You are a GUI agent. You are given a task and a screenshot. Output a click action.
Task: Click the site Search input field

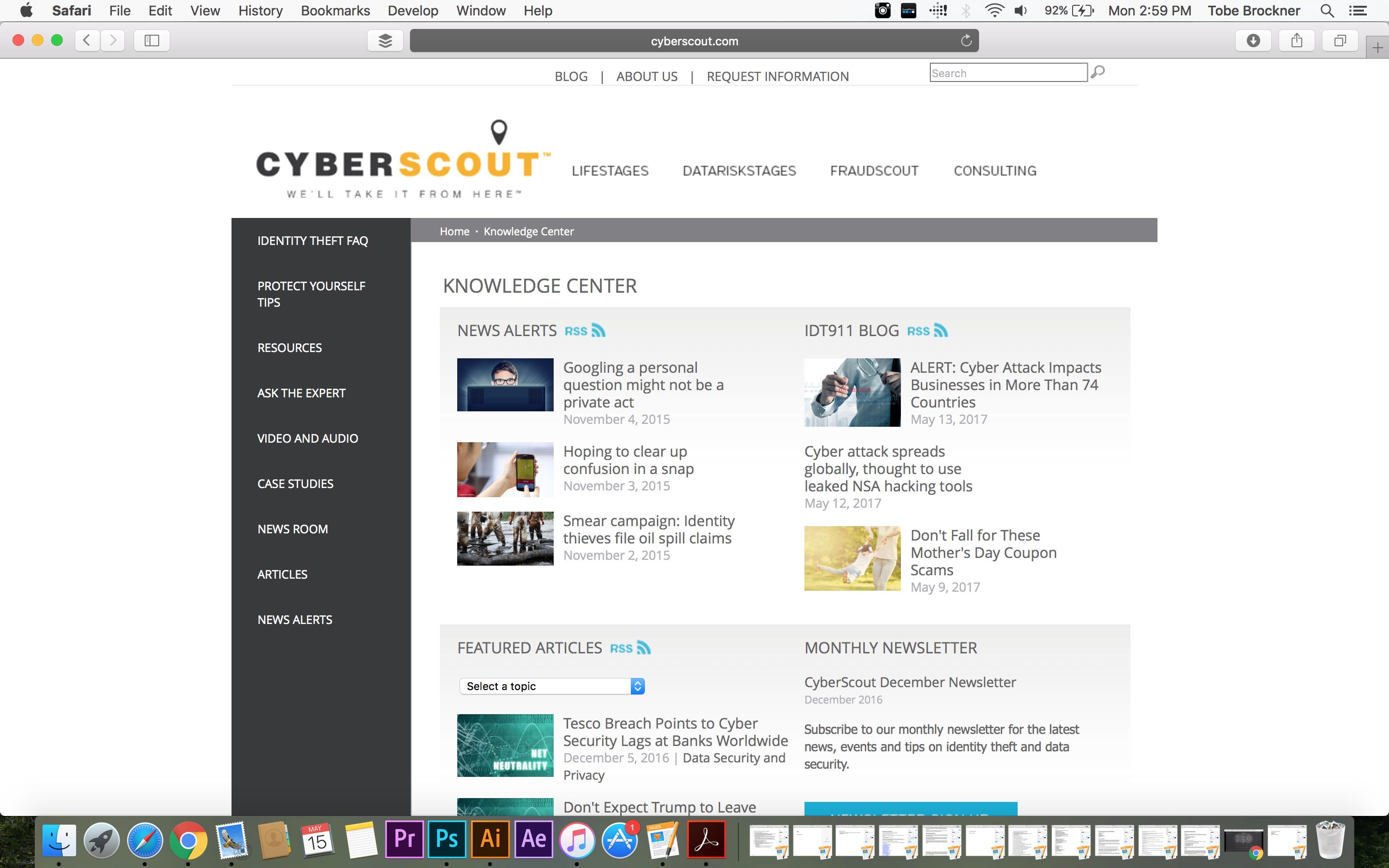1008,73
